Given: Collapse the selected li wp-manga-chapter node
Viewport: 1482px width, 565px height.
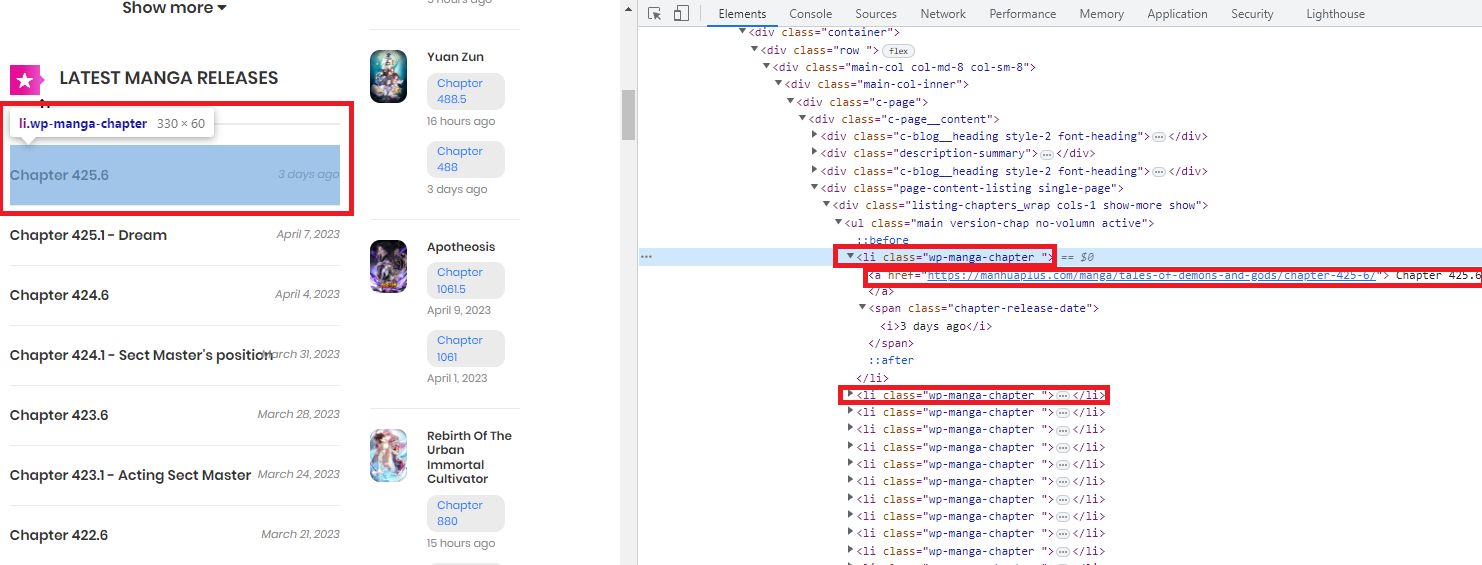Looking at the screenshot, I should pos(851,257).
